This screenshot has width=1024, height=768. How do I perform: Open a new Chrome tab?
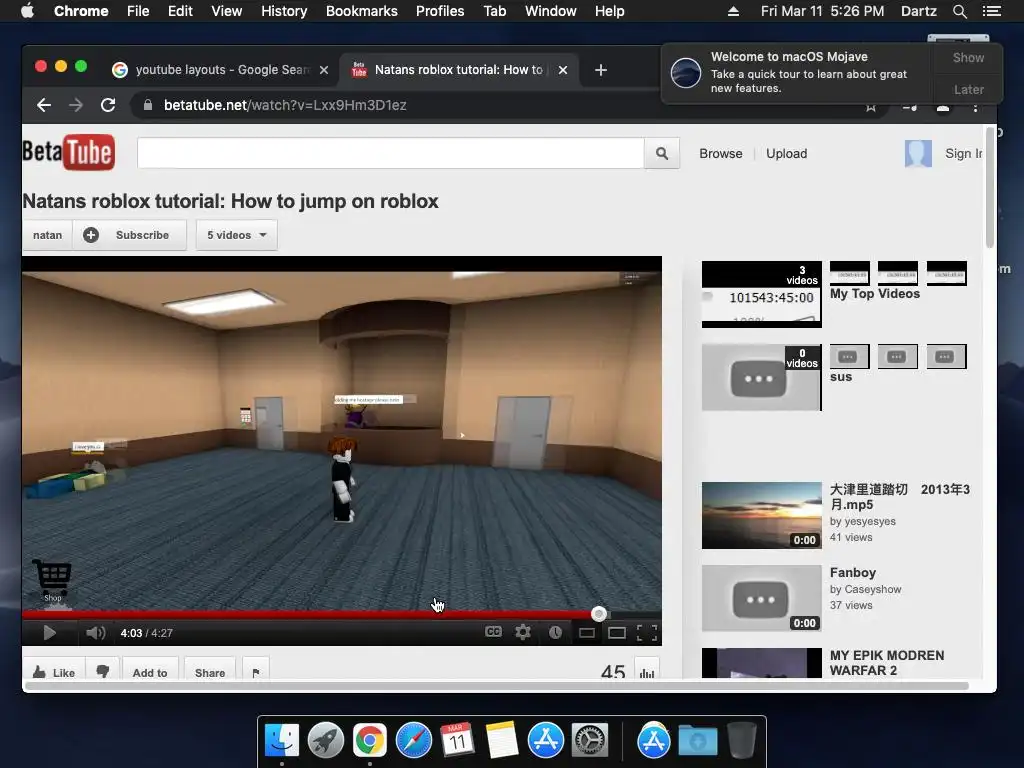(601, 70)
